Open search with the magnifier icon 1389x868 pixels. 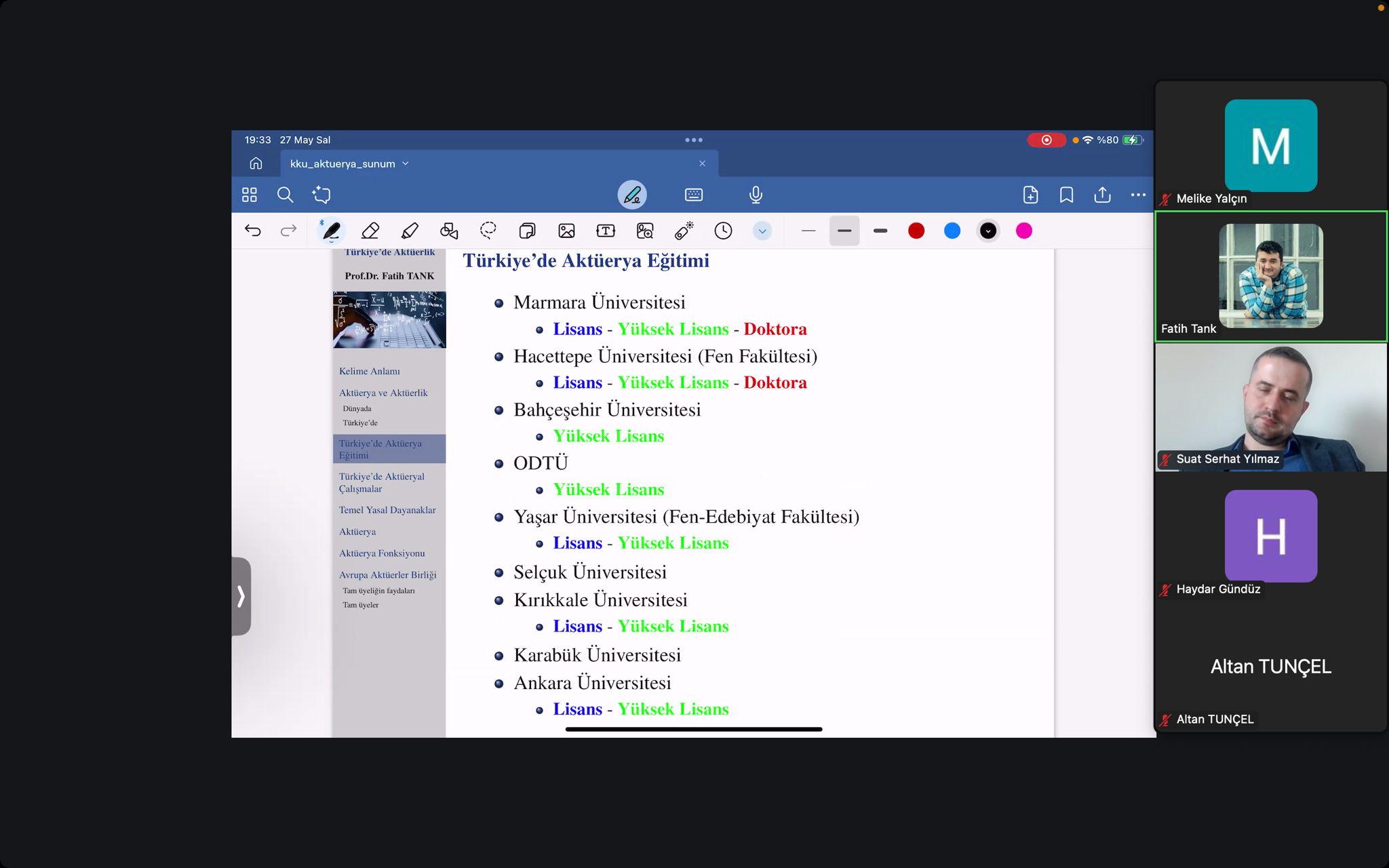point(285,195)
